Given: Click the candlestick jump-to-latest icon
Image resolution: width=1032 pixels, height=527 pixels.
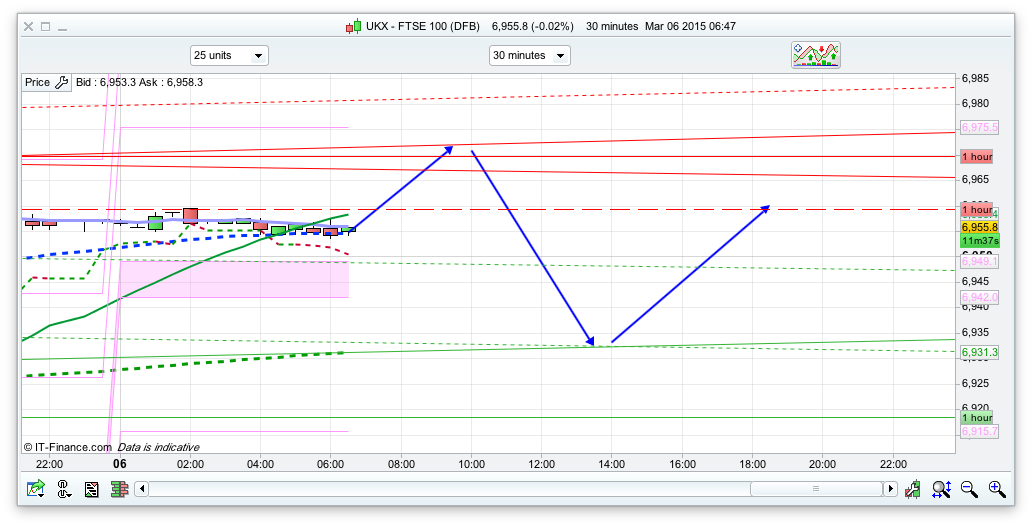Looking at the screenshot, I should [913, 489].
